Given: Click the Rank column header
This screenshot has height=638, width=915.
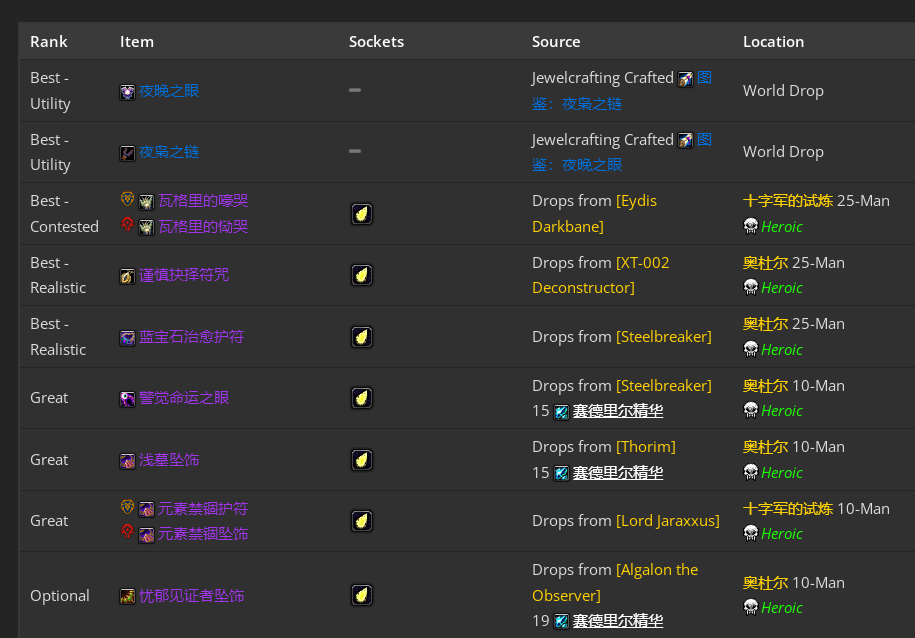Looking at the screenshot, I should click(x=48, y=41).
